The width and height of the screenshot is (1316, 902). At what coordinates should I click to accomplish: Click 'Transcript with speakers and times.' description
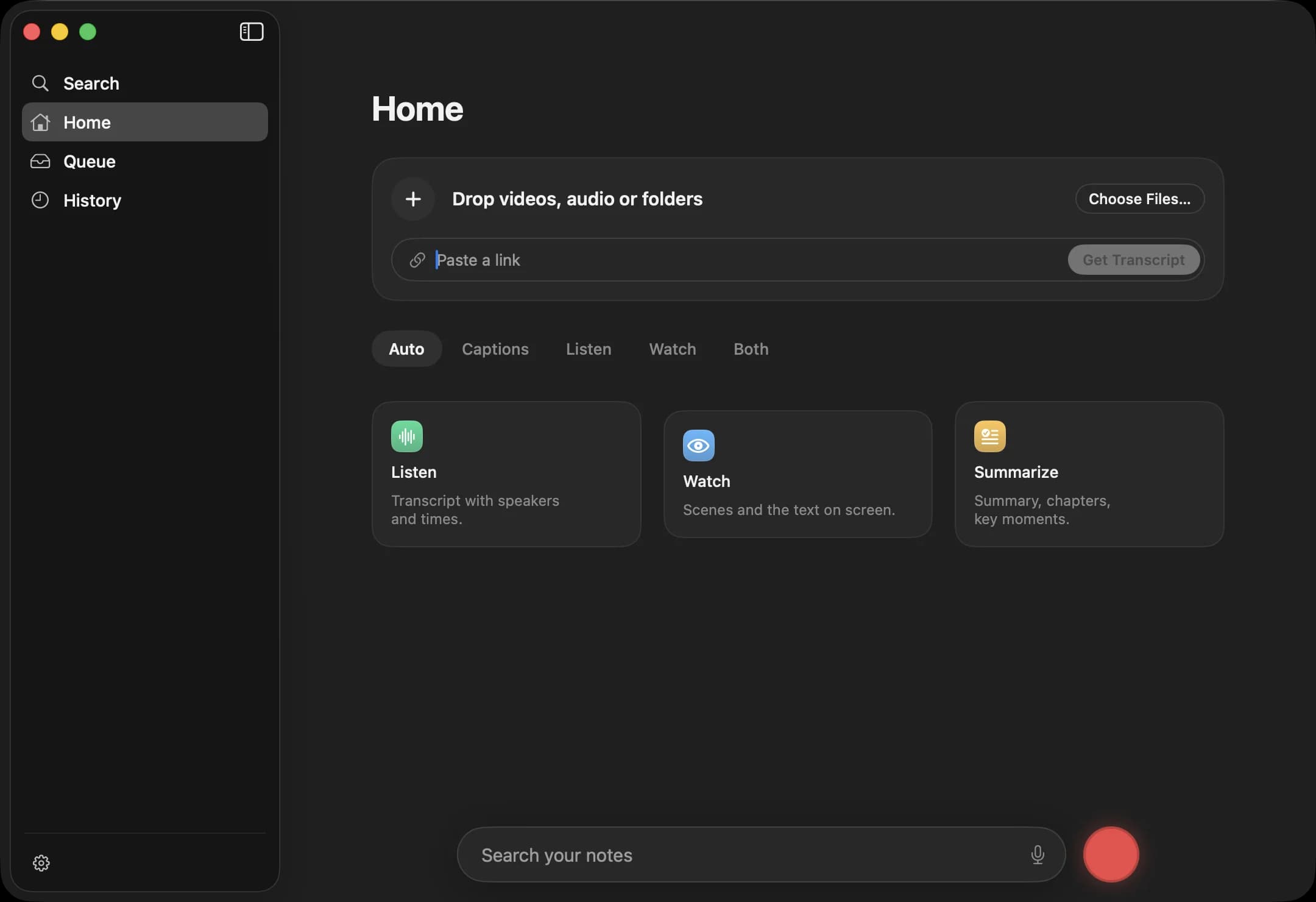(475, 510)
